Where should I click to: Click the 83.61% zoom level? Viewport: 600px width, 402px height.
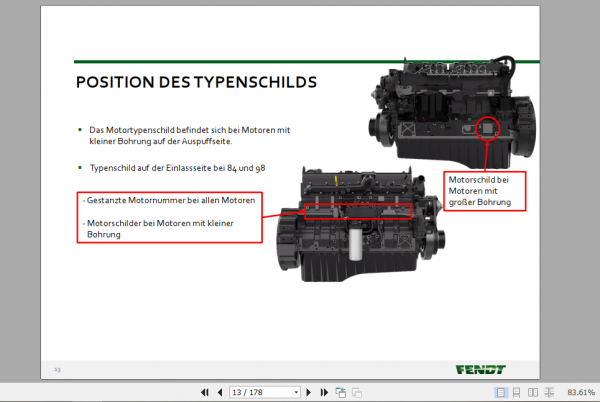point(581,392)
